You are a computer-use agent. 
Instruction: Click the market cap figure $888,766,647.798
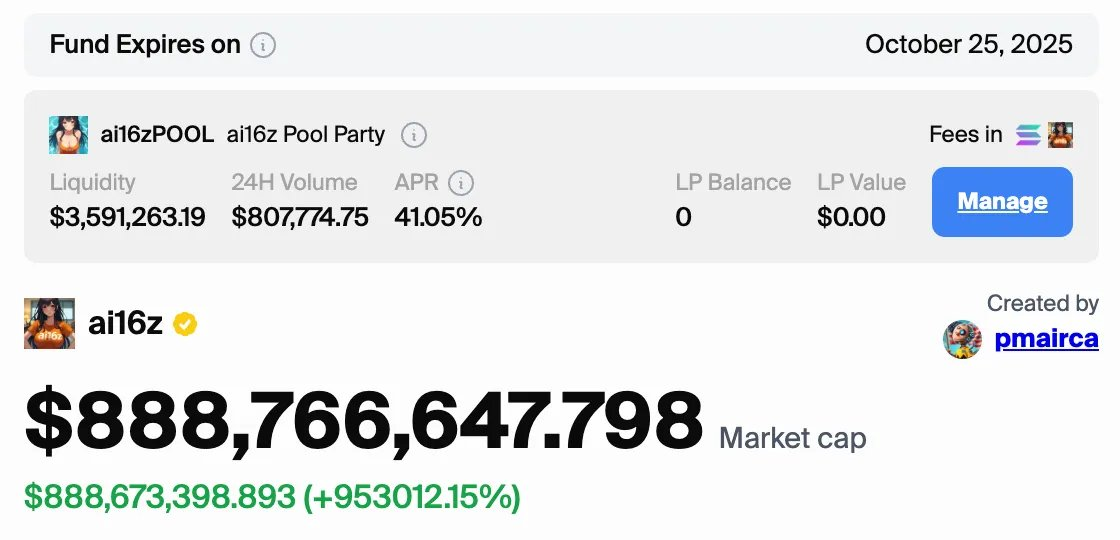coord(364,420)
